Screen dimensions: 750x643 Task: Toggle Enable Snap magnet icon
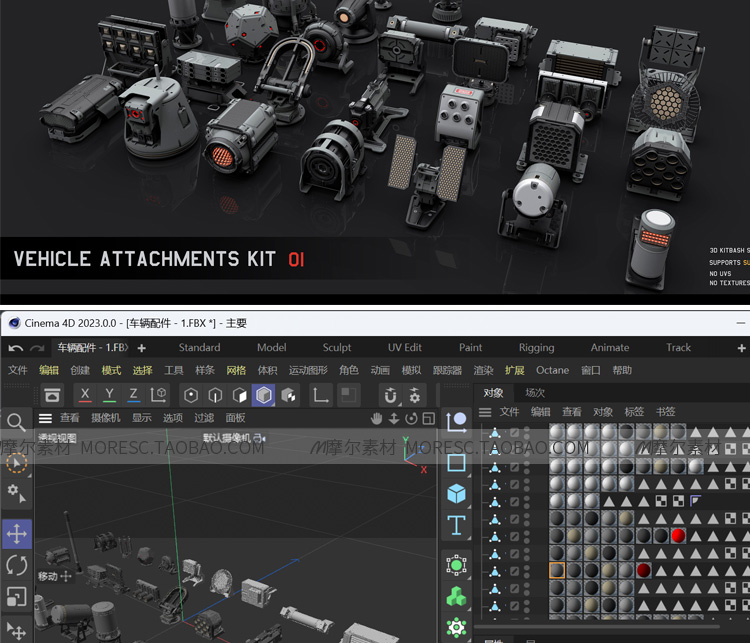point(390,395)
